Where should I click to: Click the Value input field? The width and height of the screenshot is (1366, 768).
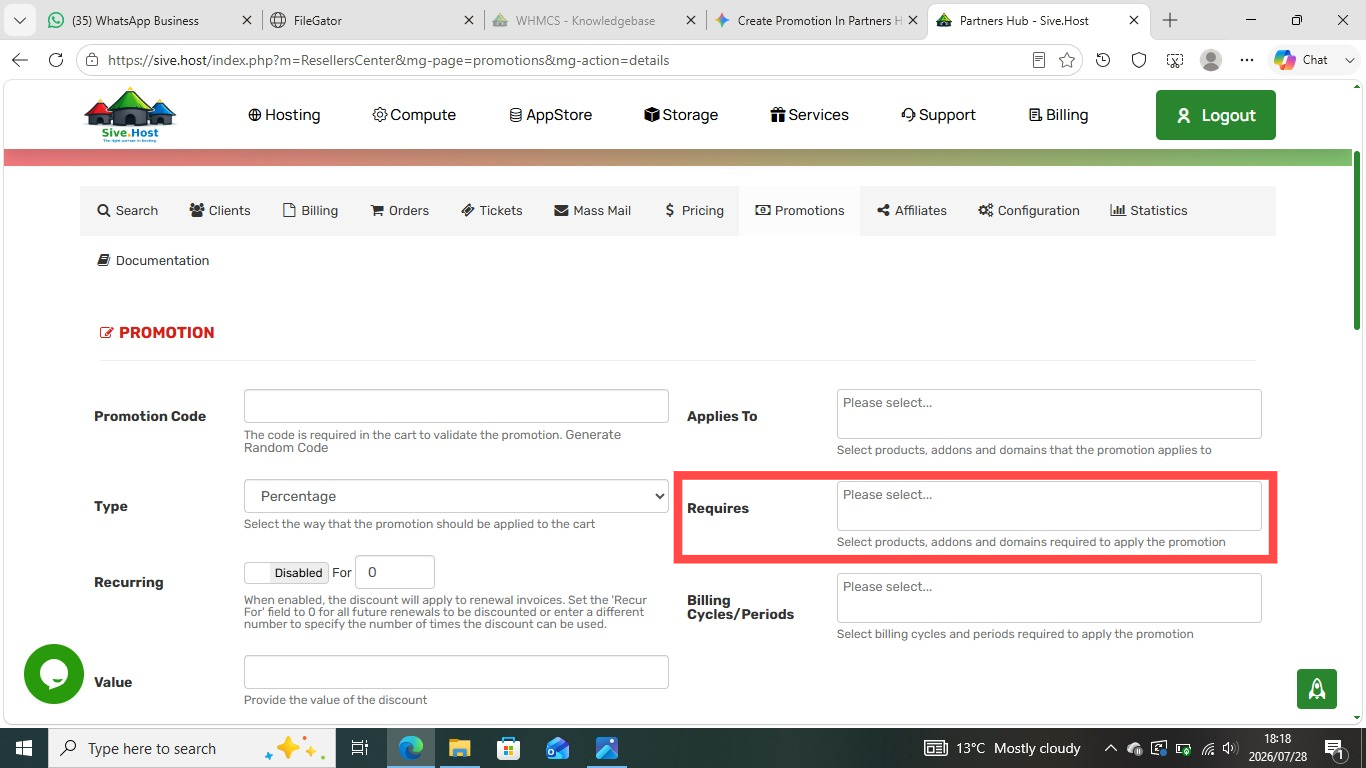click(456, 672)
